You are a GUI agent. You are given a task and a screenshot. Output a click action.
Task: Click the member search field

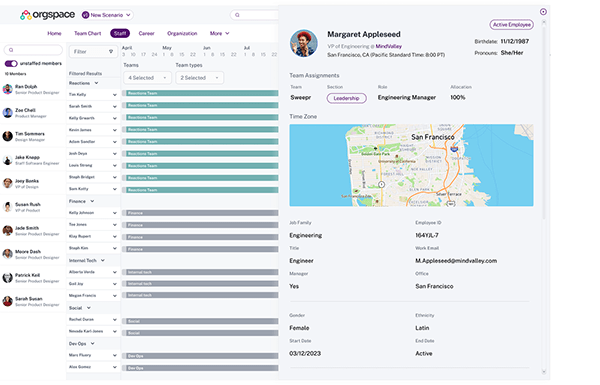33,50
